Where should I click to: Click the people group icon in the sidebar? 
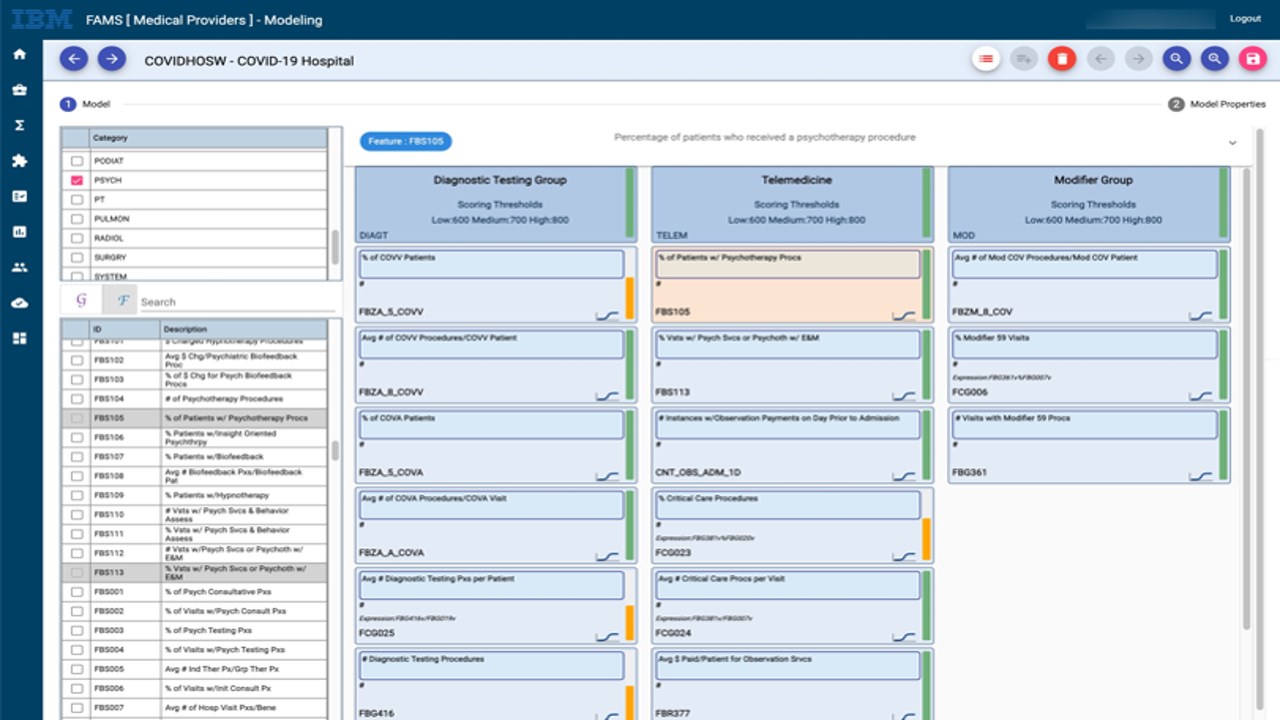[19, 267]
